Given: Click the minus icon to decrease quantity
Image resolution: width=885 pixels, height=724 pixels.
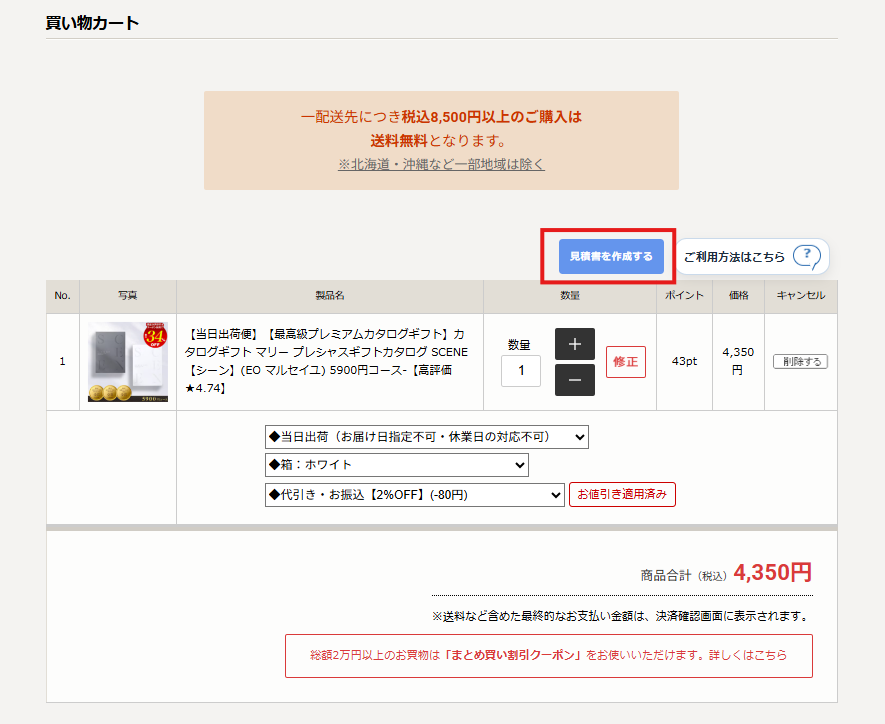Looking at the screenshot, I should [x=574, y=380].
